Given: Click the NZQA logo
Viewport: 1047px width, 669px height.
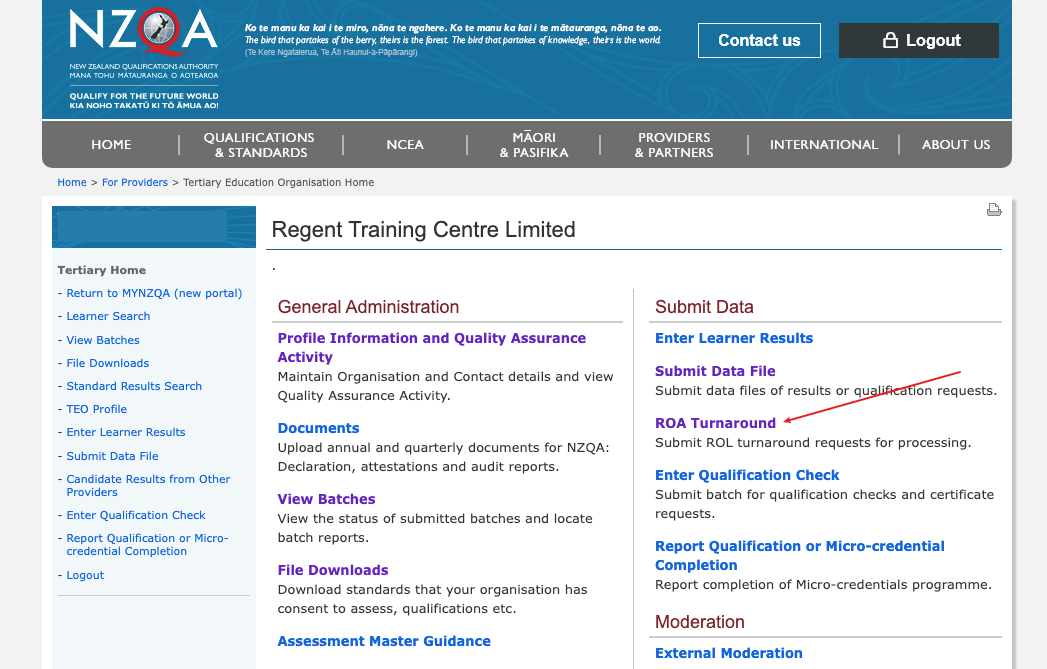Looking at the screenshot, I should [x=144, y=32].
